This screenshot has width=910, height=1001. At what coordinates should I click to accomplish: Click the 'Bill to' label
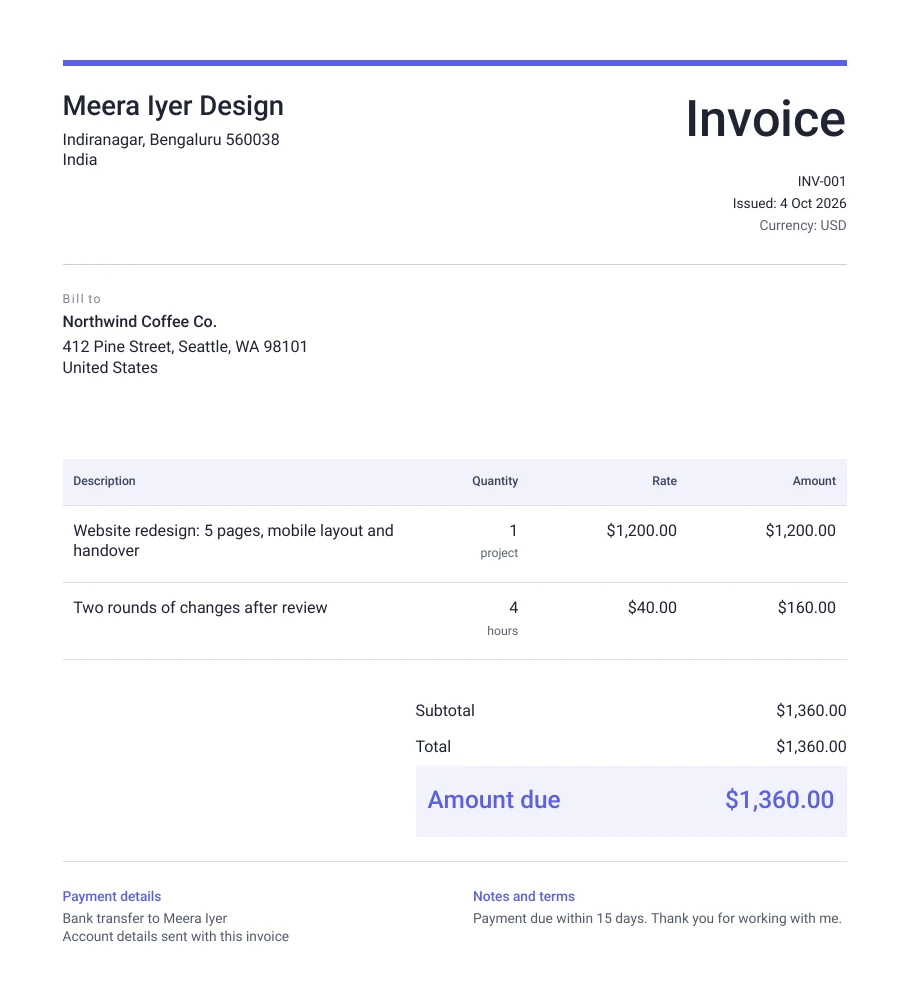point(82,299)
